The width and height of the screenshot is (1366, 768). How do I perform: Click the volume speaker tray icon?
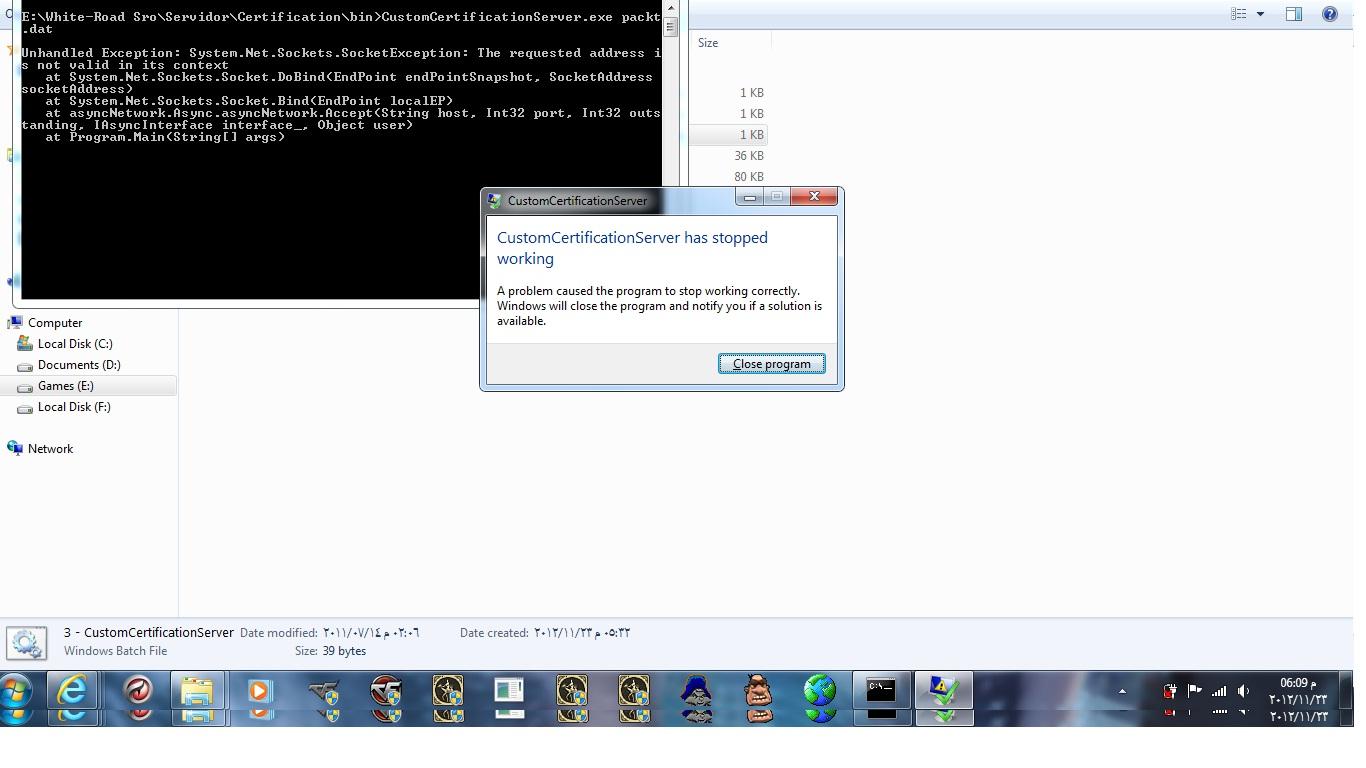click(1243, 691)
